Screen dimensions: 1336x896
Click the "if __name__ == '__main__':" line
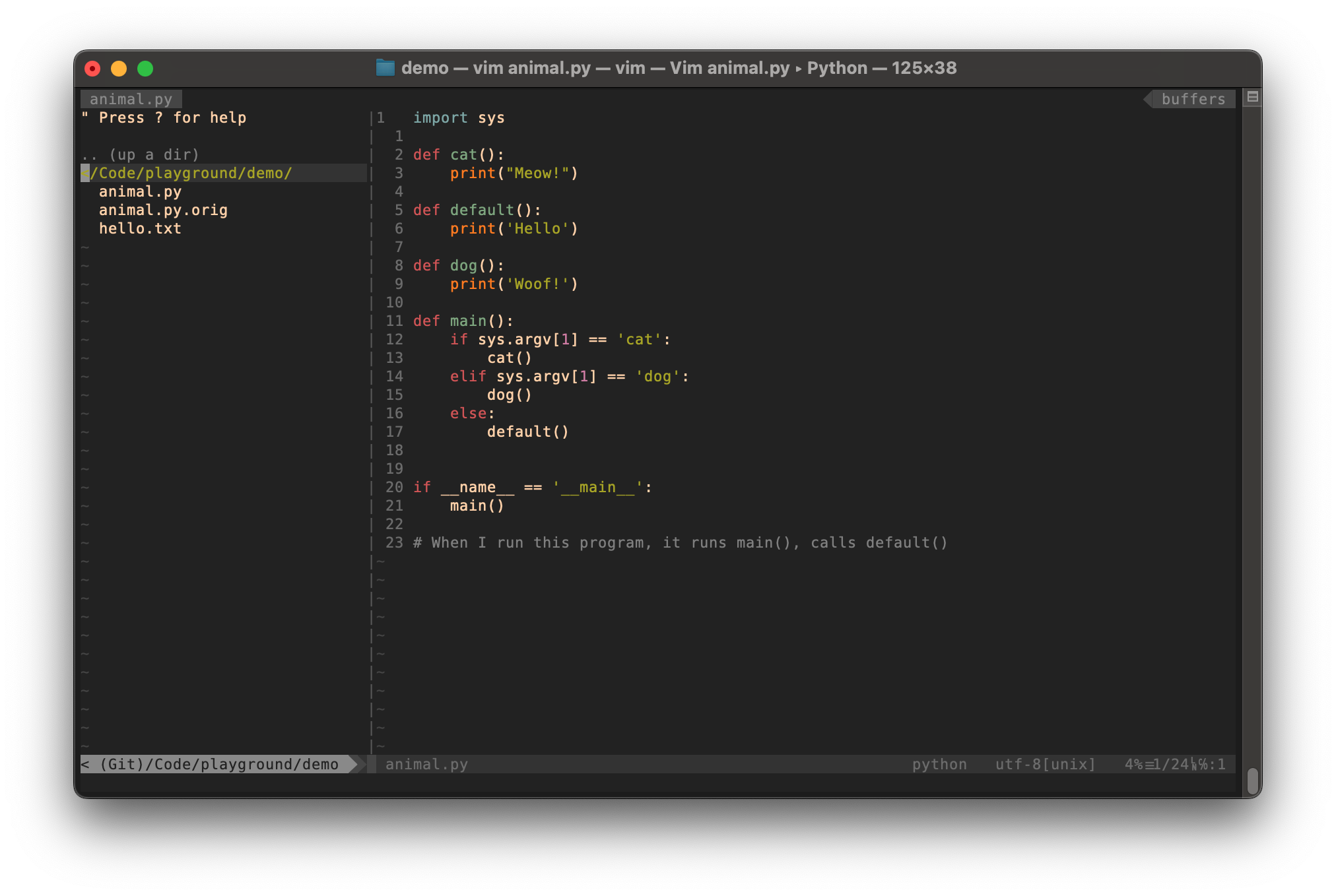point(533,487)
